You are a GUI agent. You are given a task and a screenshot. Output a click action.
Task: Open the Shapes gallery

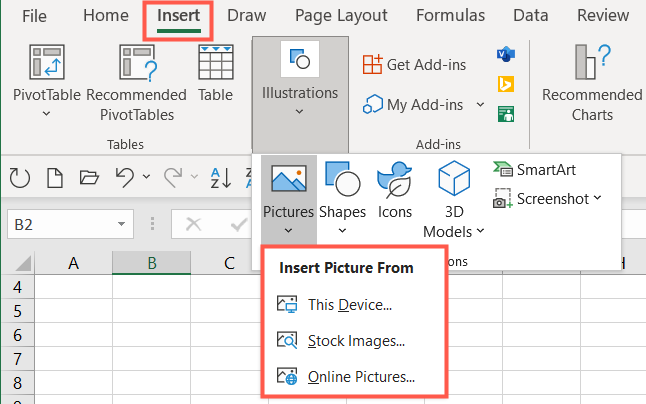[x=343, y=191]
